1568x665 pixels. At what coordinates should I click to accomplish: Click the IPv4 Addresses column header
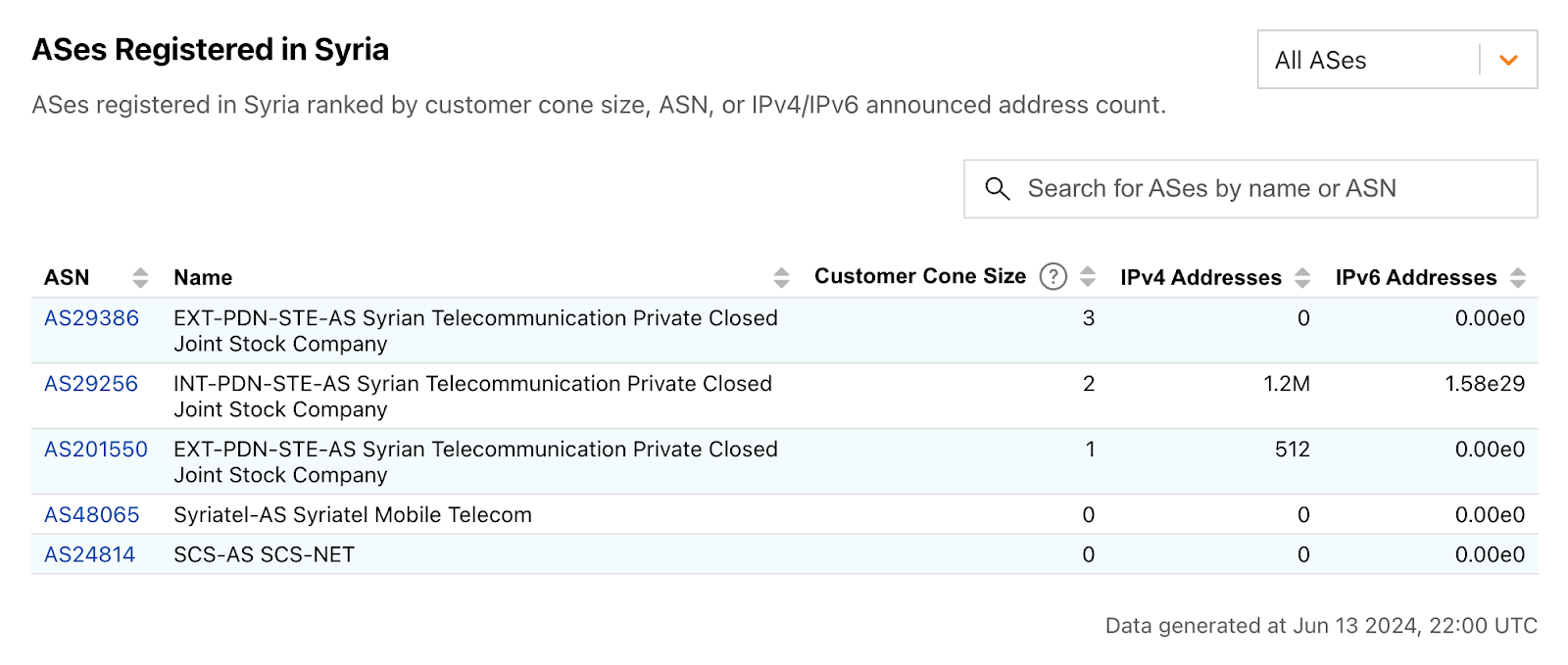point(1200,278)
